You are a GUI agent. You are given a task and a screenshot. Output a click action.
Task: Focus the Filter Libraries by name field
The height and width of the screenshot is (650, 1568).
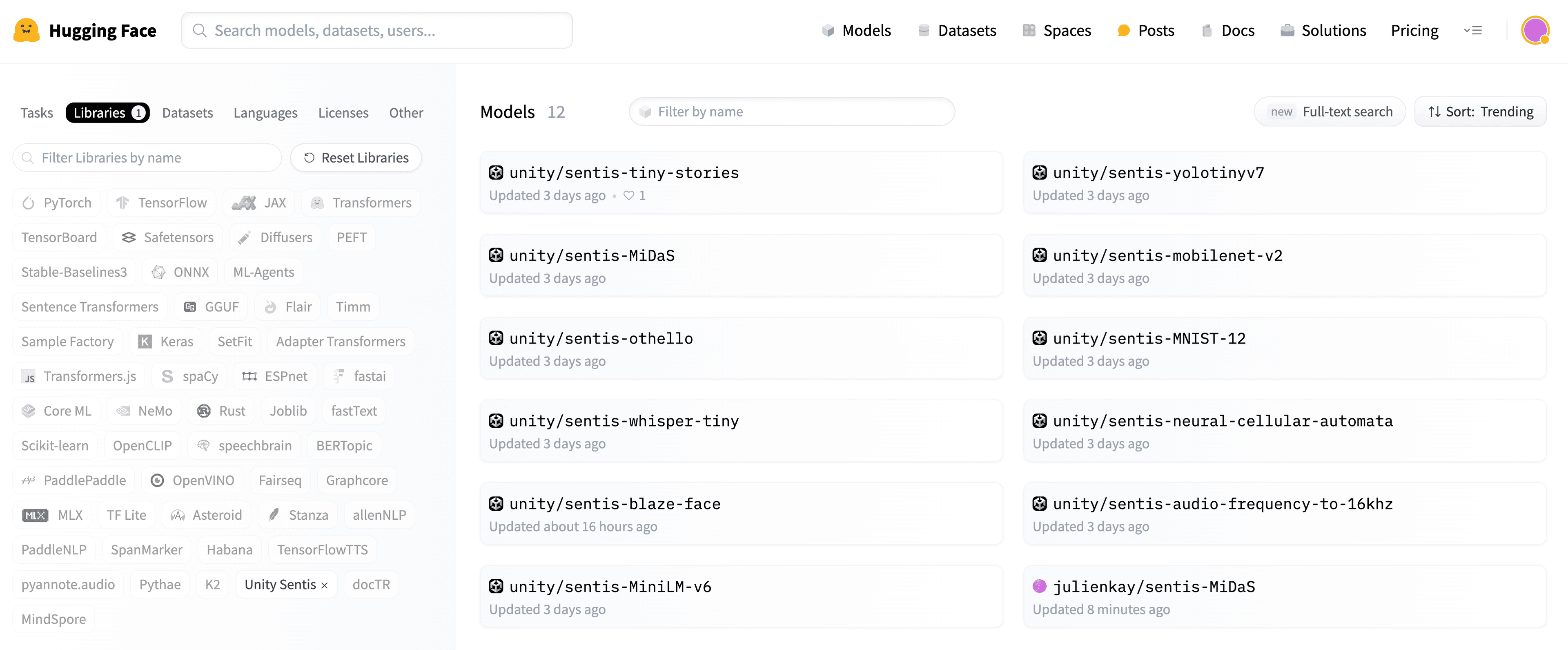[x=147, y=158]
